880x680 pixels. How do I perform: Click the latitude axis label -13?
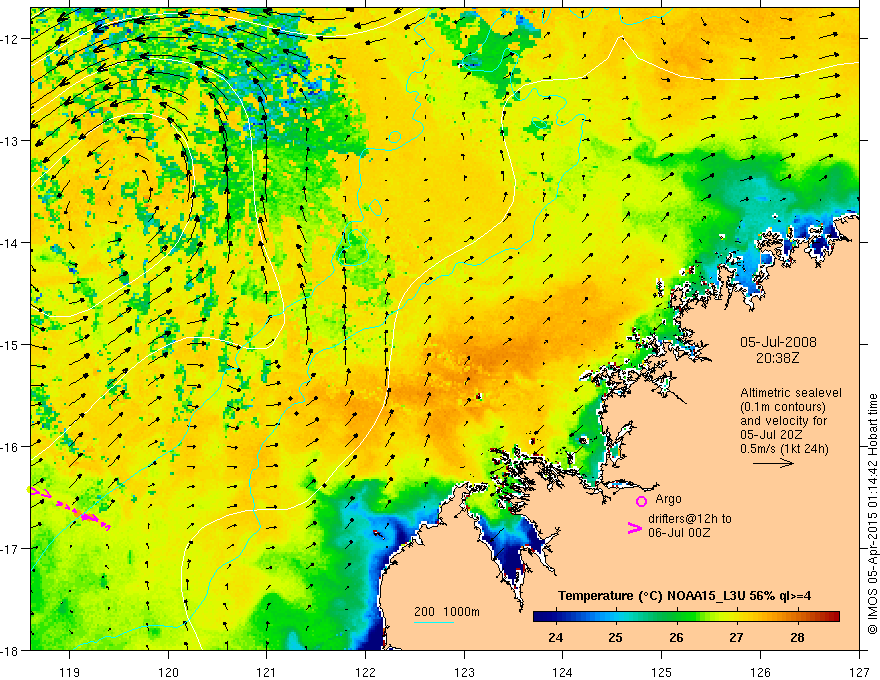pyautogui.click(x=11, y=141)
